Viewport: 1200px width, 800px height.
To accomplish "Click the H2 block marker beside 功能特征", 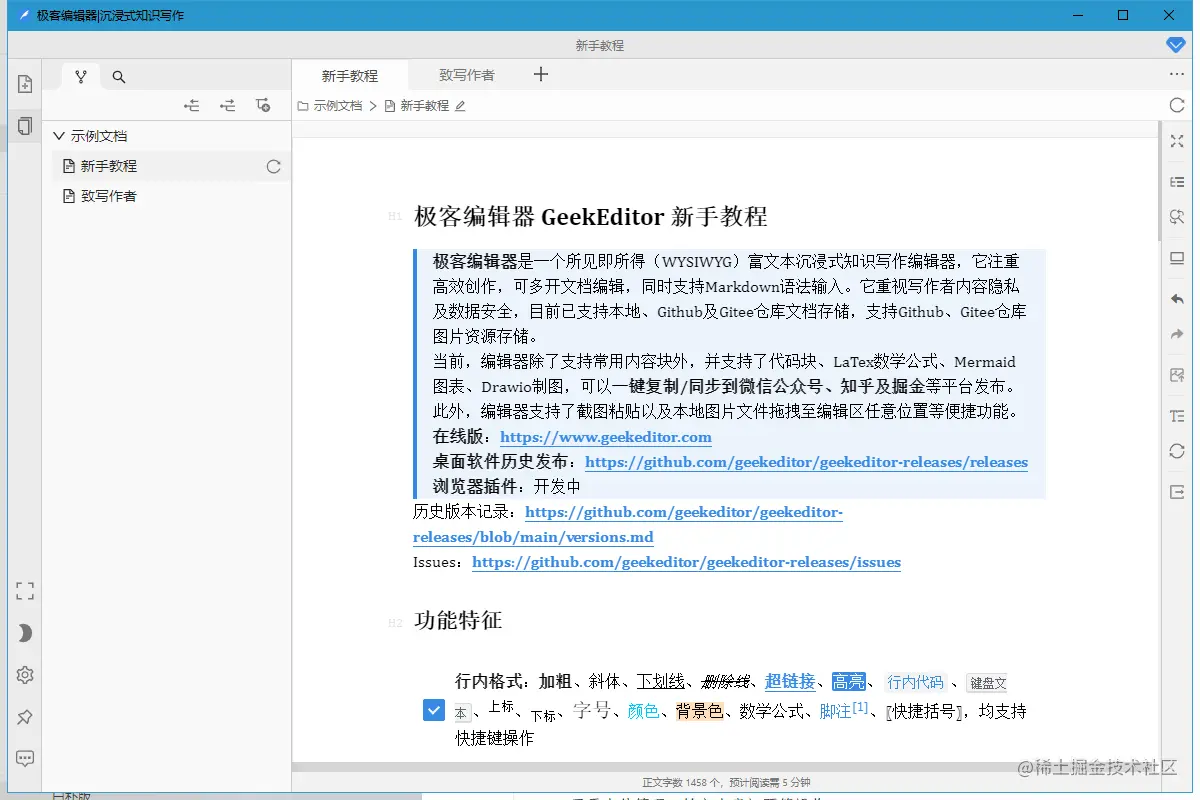I will point(395,623).
